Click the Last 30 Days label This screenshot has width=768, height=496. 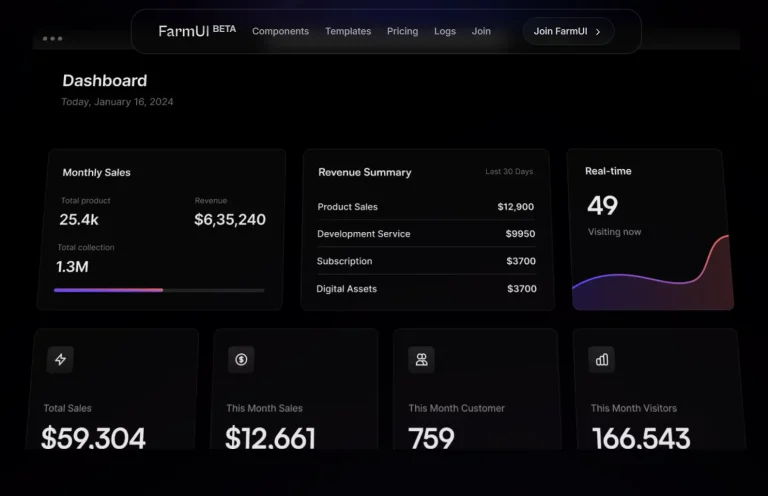click(509, 172)
